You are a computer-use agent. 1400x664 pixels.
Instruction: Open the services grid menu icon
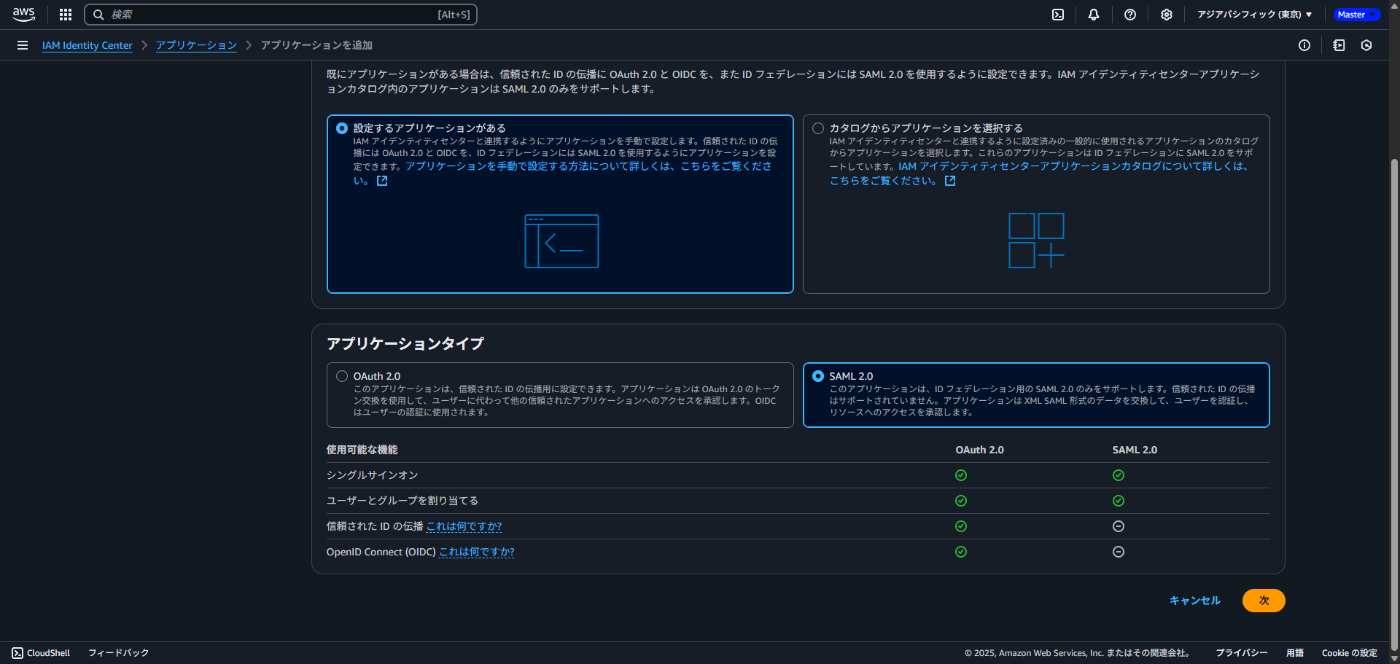click(66, 14)
